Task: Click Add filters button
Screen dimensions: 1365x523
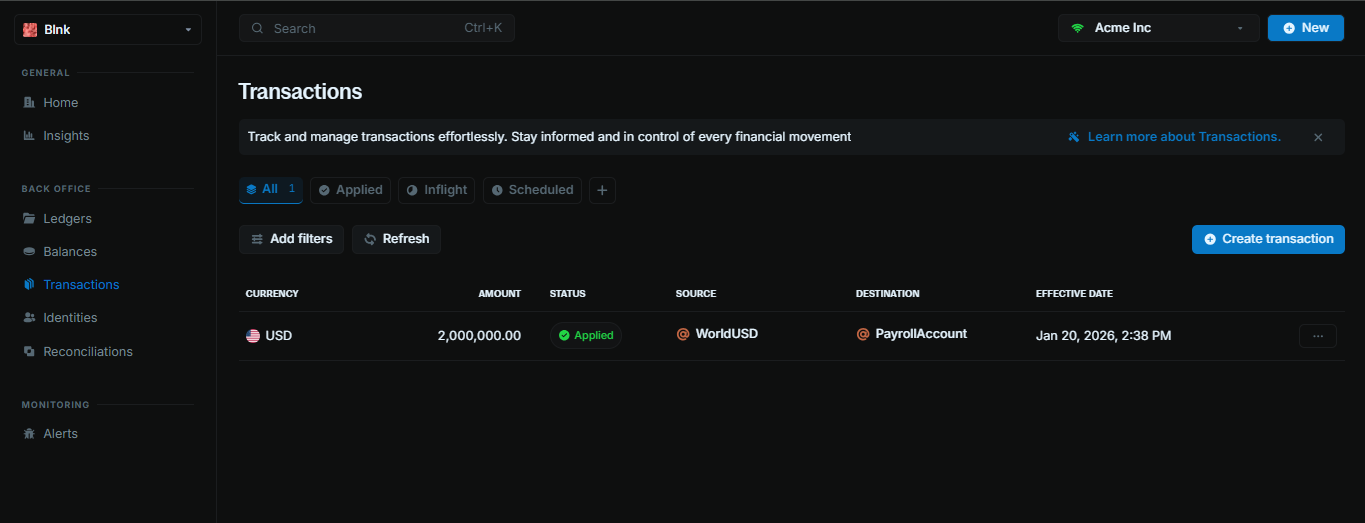Action: pos(292,239)
